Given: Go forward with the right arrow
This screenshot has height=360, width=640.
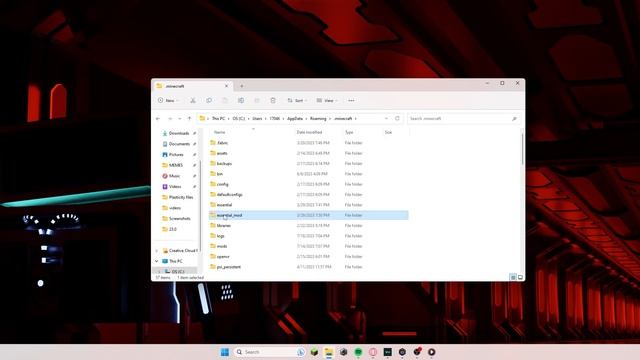Looking at the screenshot, I should tap(170, 118).
